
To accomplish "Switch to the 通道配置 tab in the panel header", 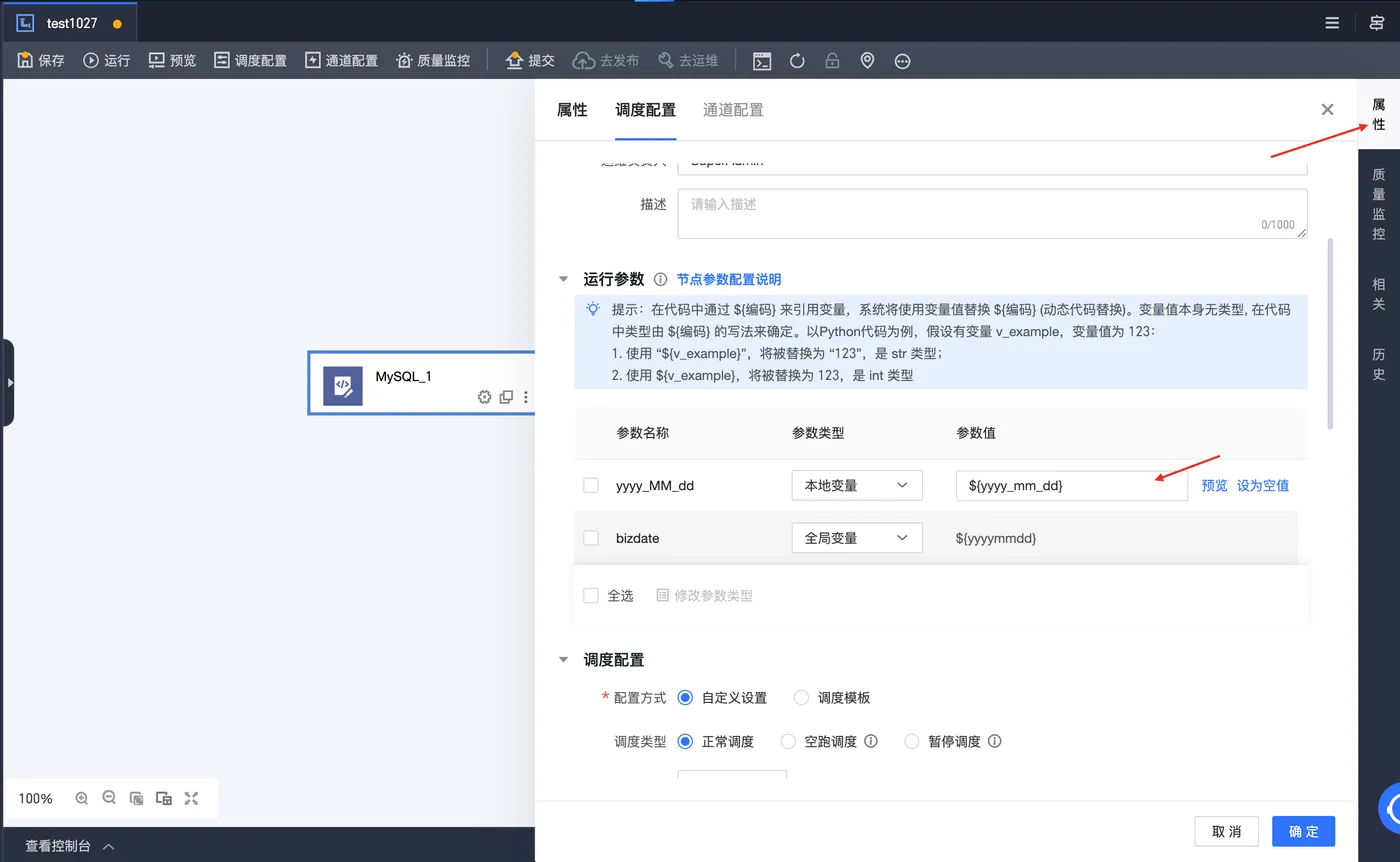I will tap(733, 110).
